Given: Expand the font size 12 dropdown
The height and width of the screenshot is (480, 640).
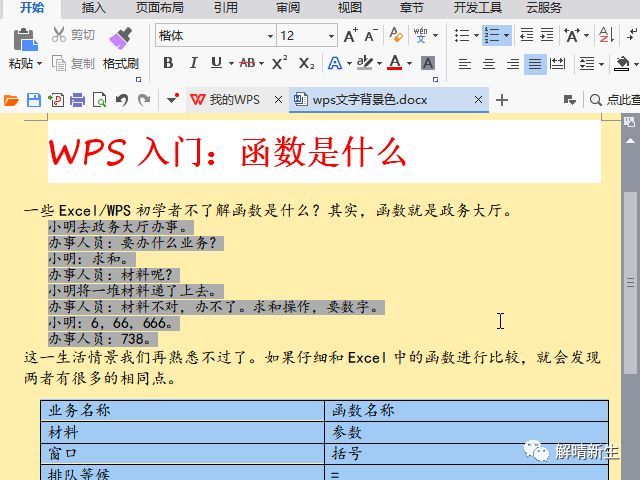Looking at the screenshot, I should coord(331,36).
